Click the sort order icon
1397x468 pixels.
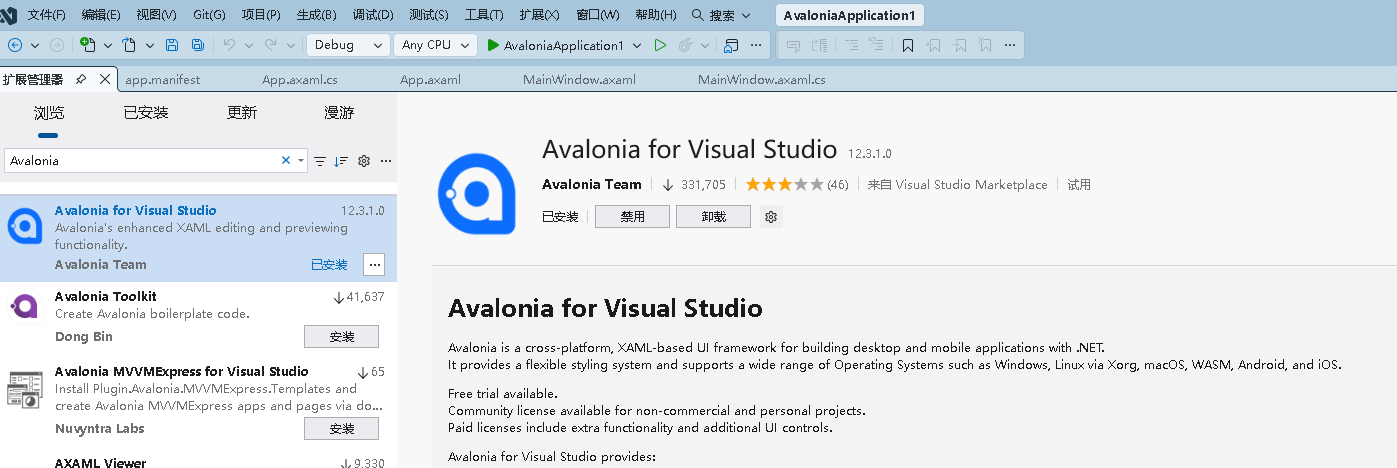point(341,161)
